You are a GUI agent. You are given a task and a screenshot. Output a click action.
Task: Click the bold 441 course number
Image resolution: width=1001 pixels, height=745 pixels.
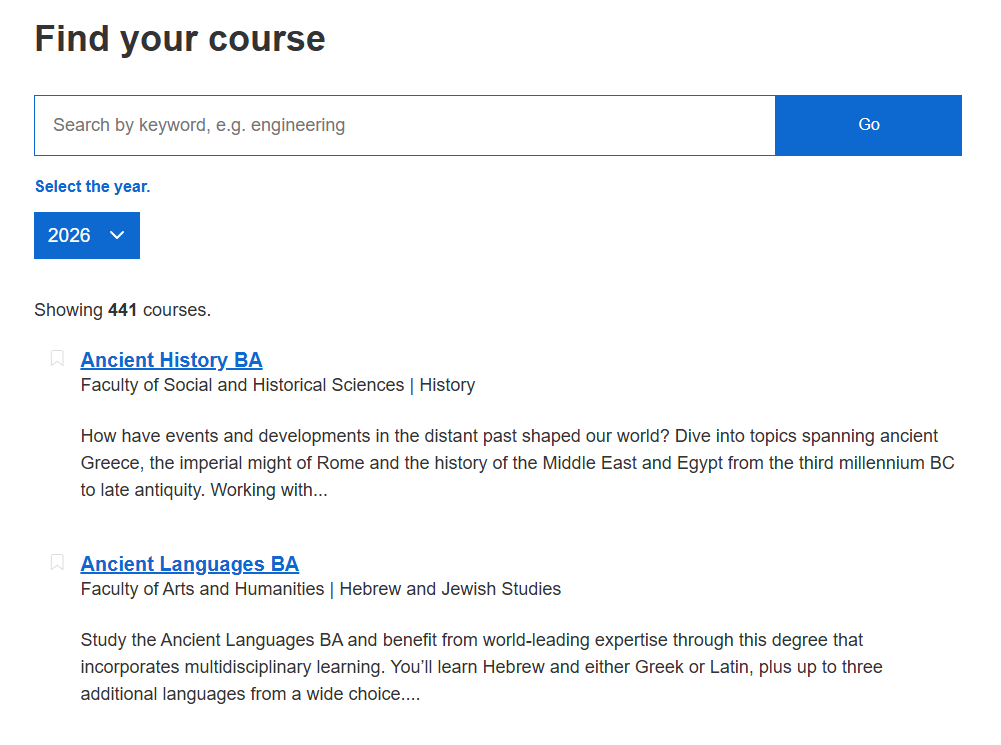[x=123, y=310]
